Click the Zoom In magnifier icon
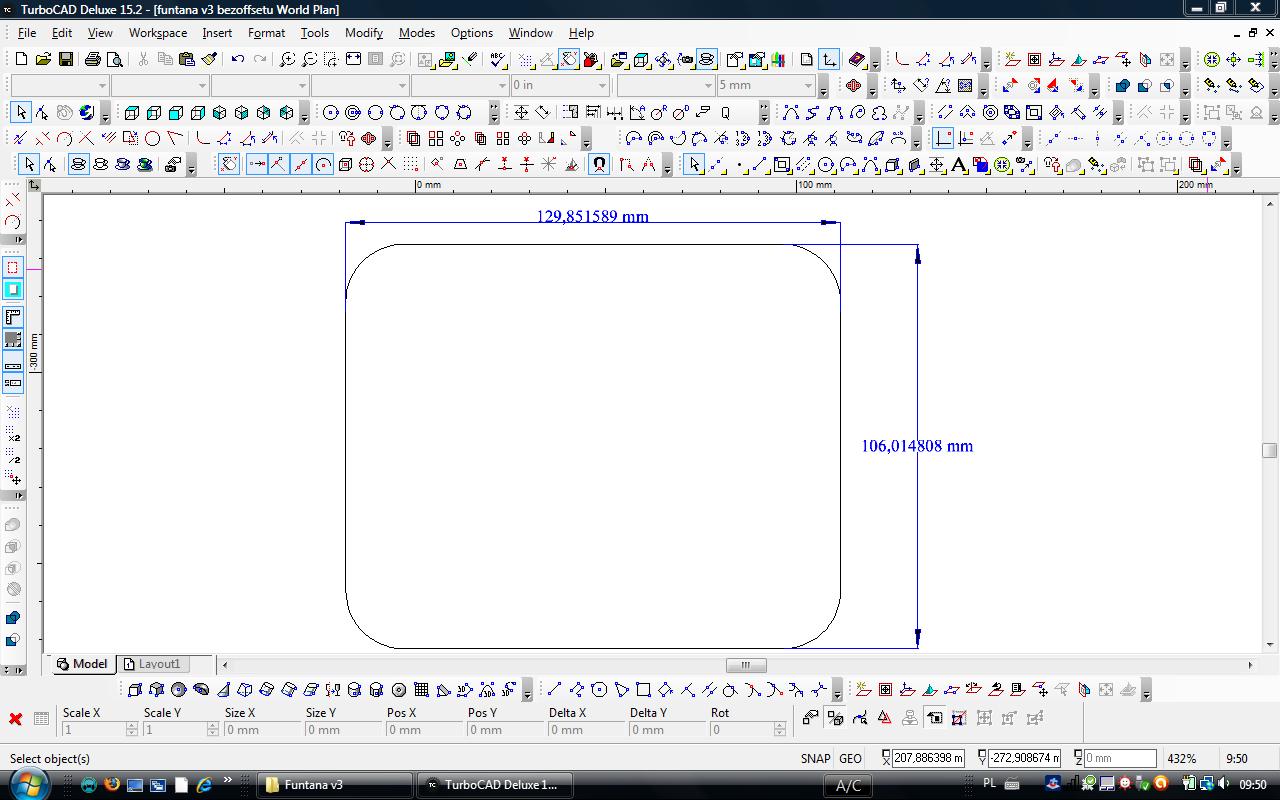This screenshot has width=1280, height=800. (287, 60)
